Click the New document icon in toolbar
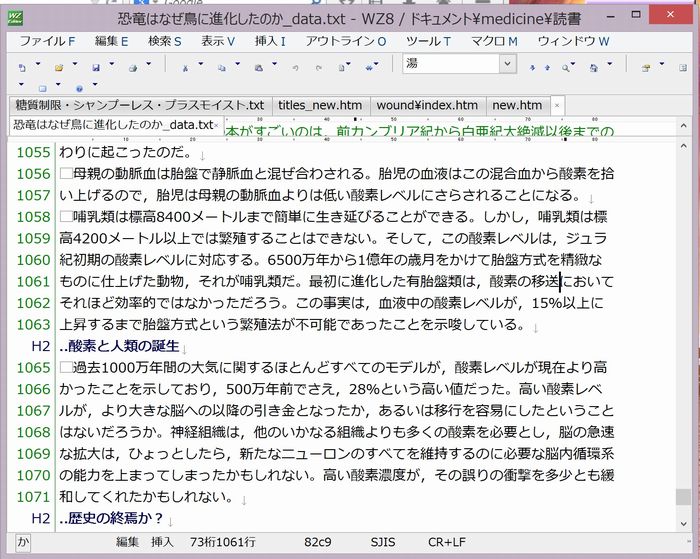The image size is (700, 559). [22, 67]
